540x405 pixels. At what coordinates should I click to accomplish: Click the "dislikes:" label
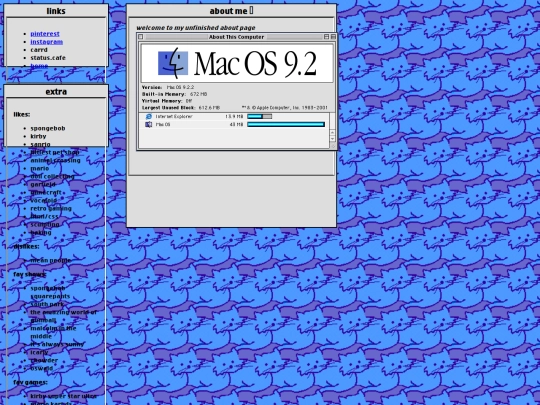[26, 246]
